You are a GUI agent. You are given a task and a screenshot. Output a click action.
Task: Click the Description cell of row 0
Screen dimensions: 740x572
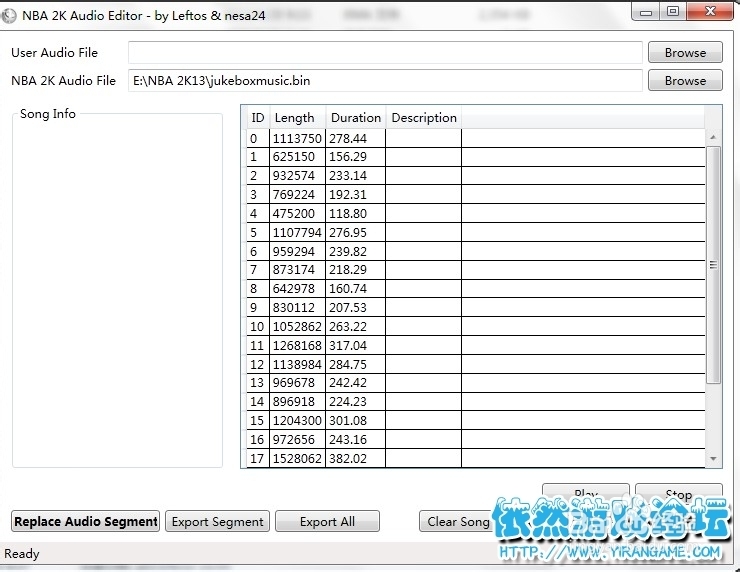[423, 138]
